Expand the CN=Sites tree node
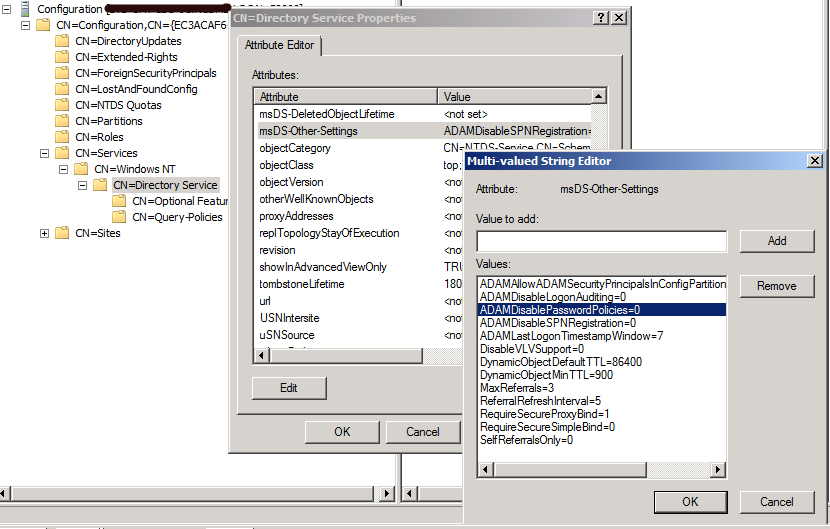The height and width of the screenshot is (529, 830). tap(44, 233)
